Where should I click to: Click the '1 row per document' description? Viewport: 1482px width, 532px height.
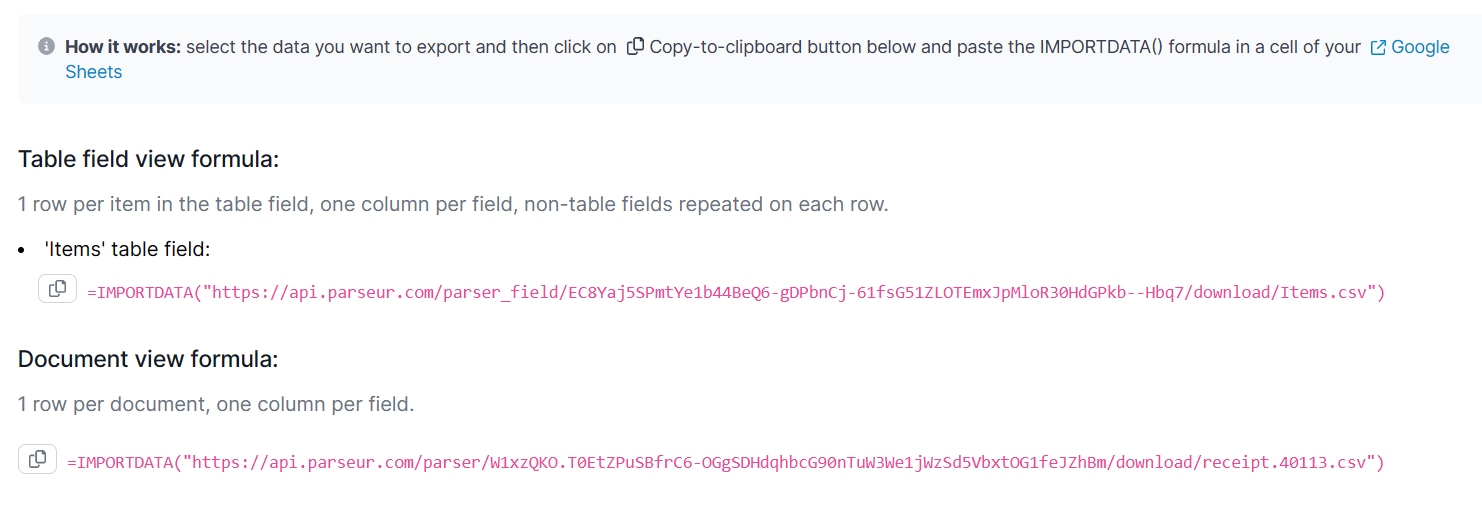point(215,405)
